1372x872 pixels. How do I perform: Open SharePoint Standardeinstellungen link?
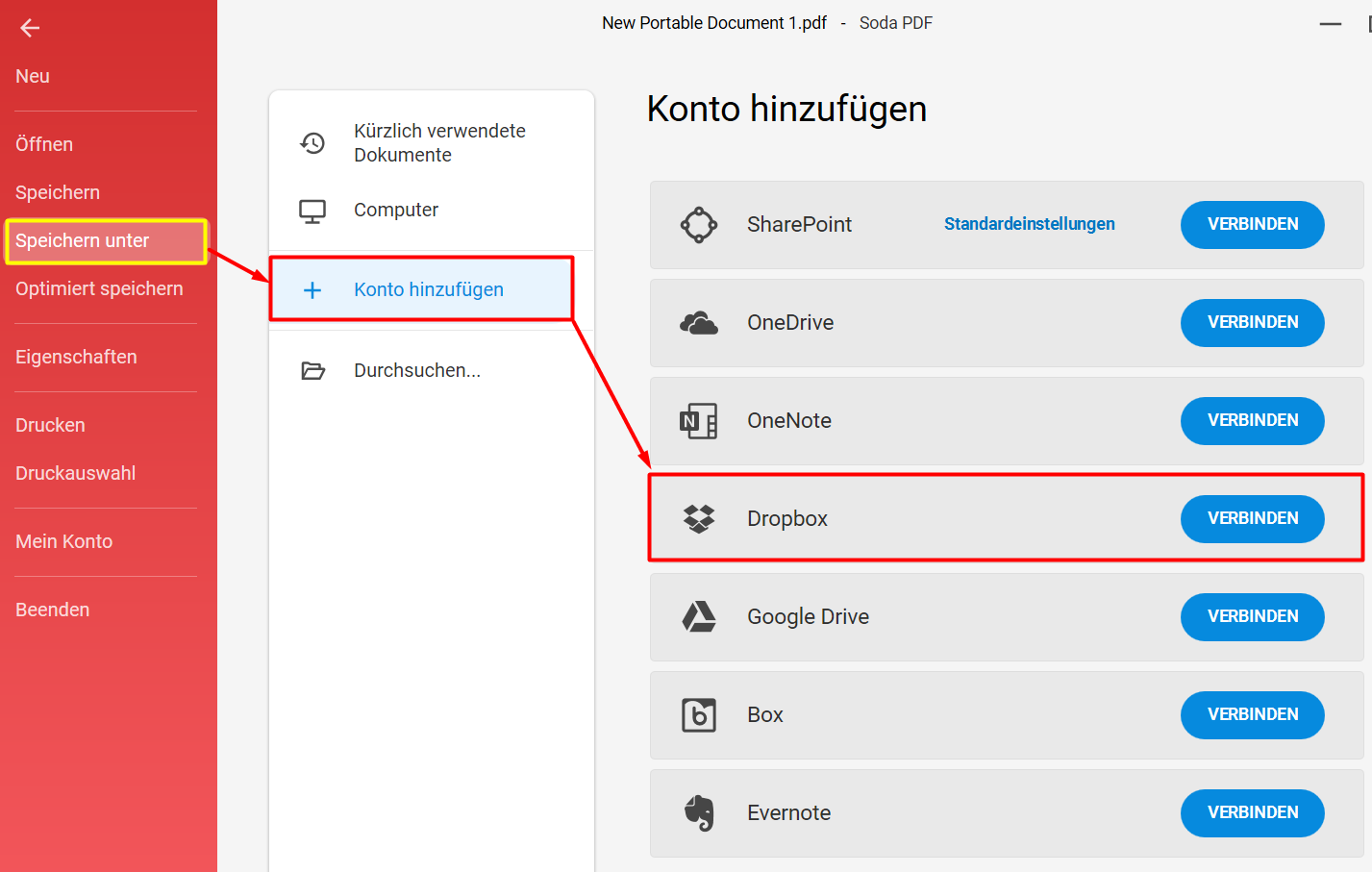click(1029, 224)
